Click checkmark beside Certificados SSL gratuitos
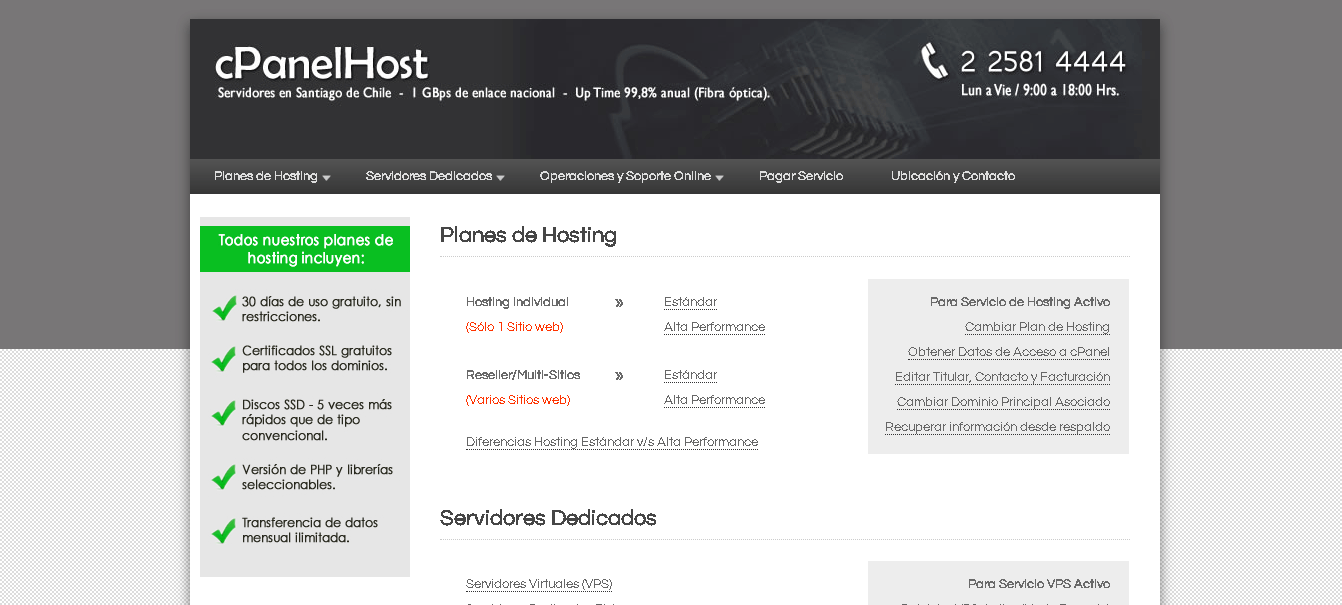The height and width of the screenshot is (605, 1342). tap(225, 358)
